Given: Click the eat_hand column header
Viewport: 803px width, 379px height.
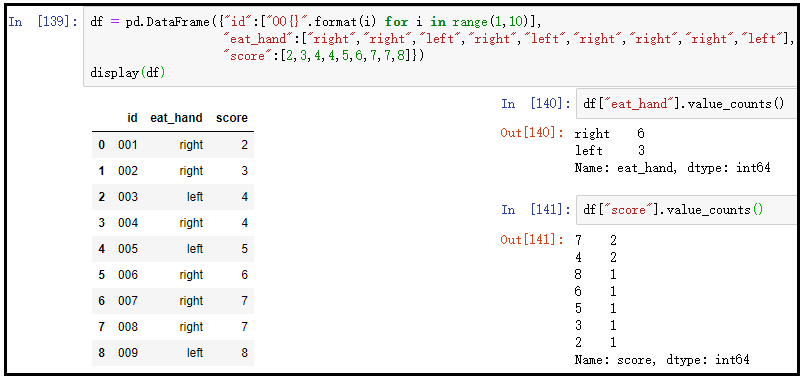Looking at the screenshot, I should tap(176, 118).
